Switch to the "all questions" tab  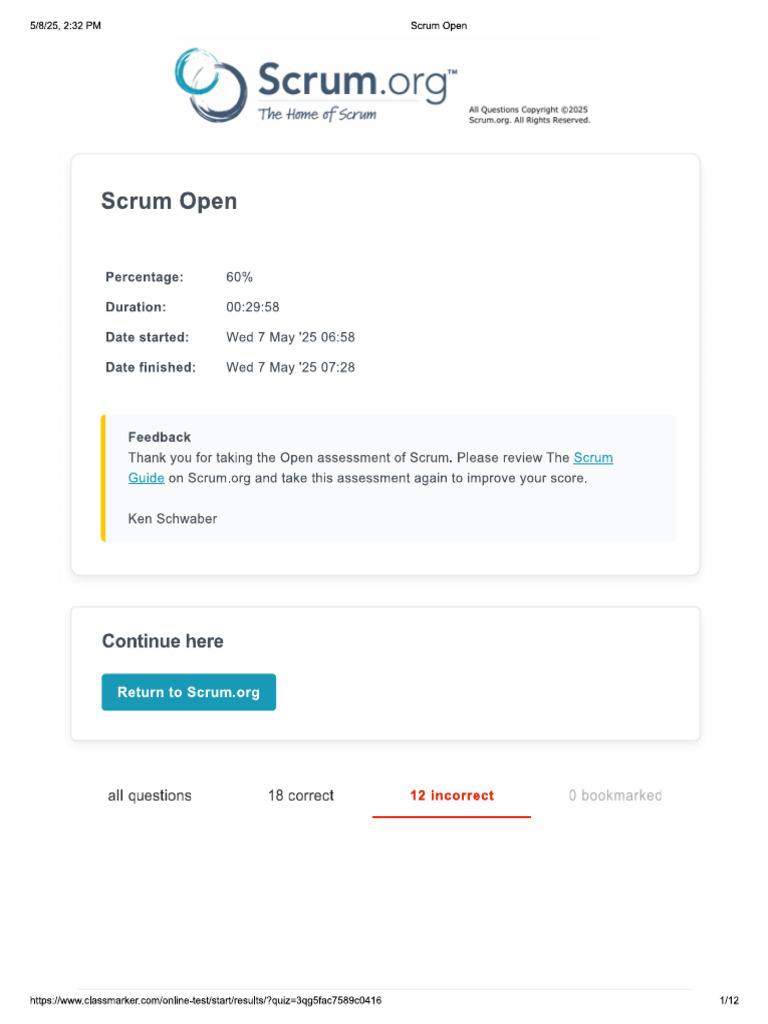[150, 796]
